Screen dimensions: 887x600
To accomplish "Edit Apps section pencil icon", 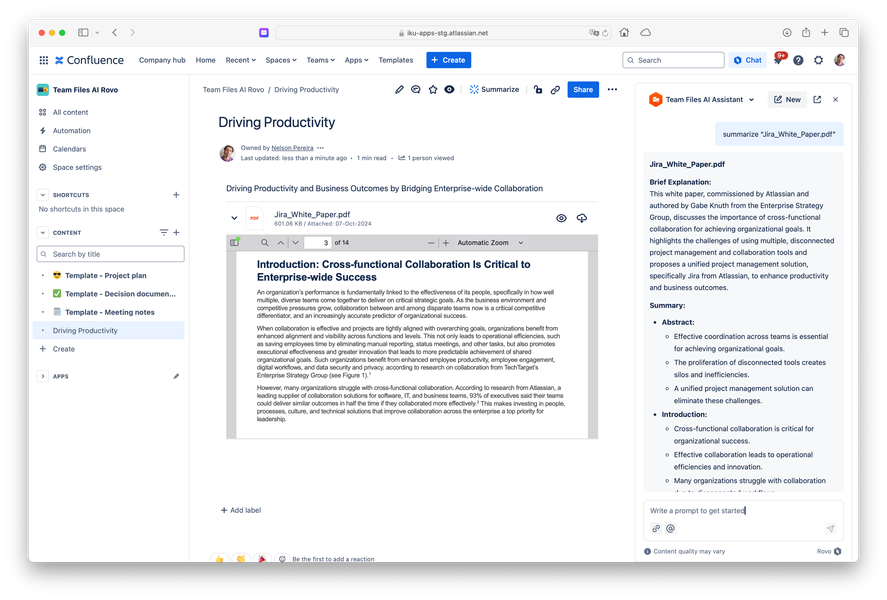I will (176, 376).
